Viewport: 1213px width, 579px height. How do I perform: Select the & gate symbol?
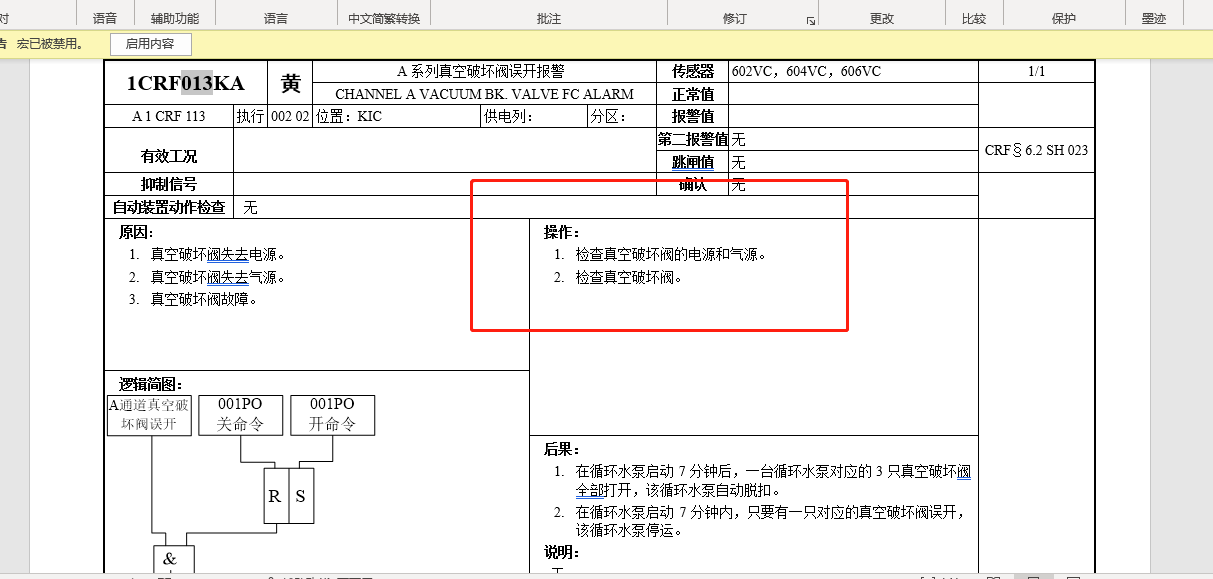170,560
